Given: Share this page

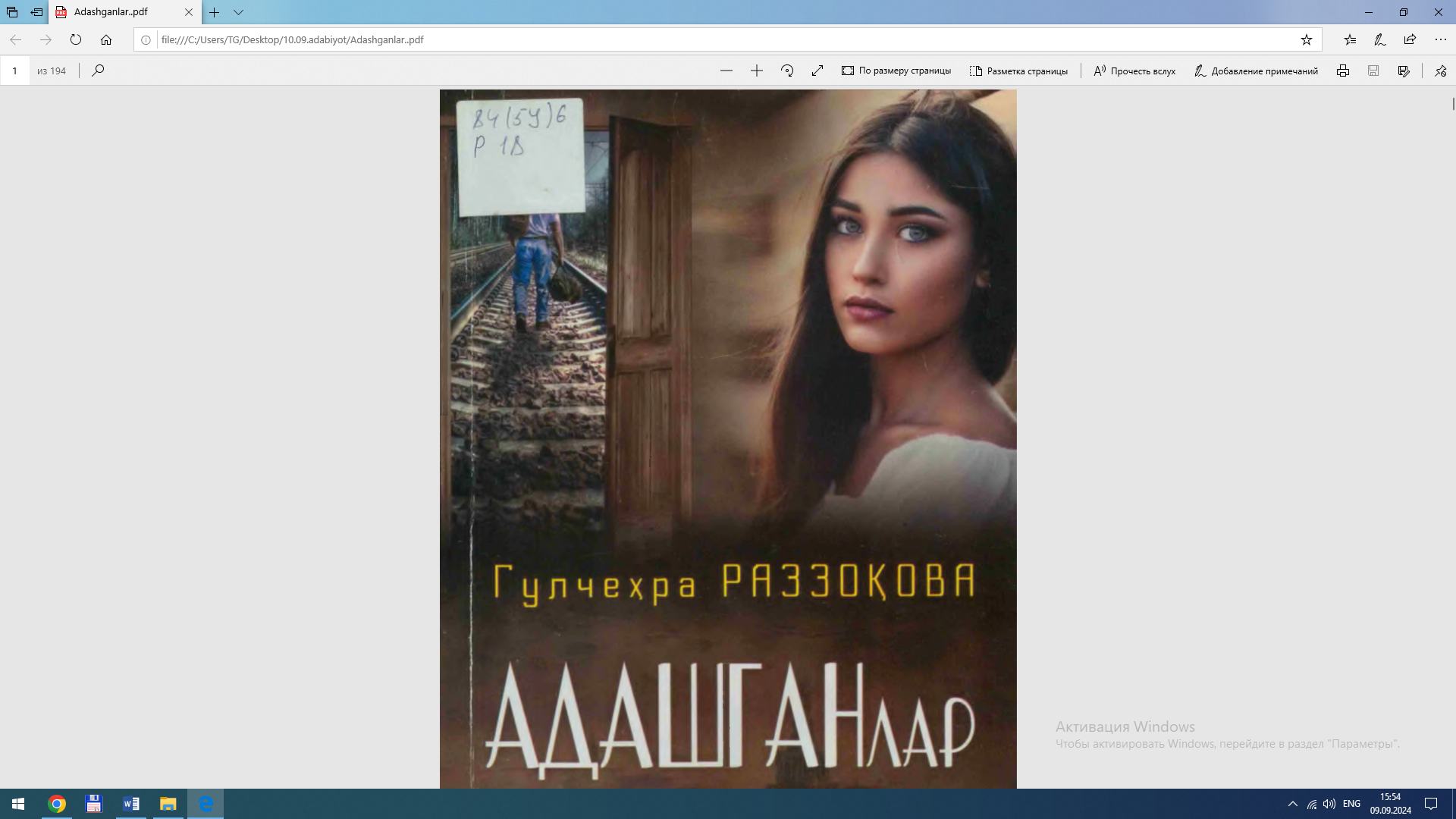Looking at the screenshot, I should [x=1410, y=39].
